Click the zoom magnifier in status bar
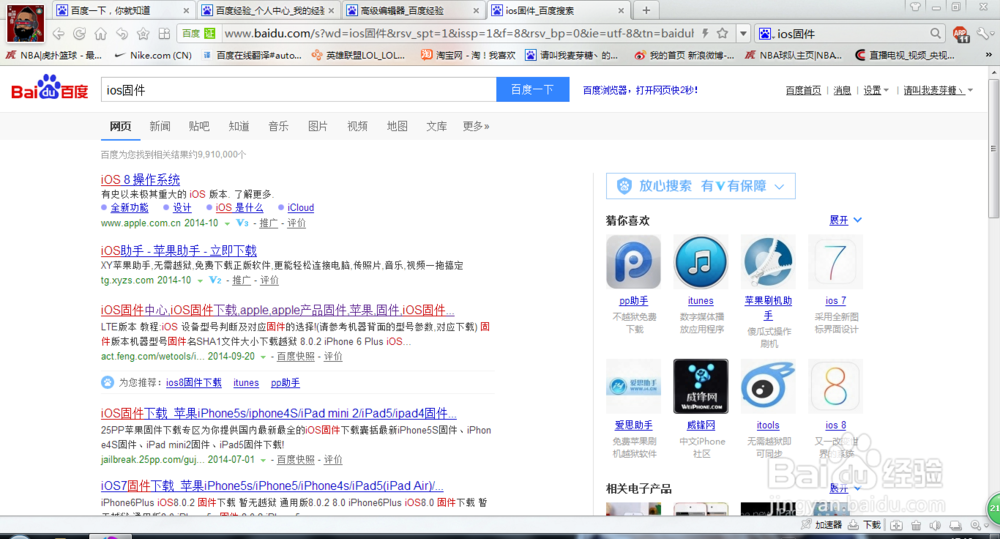This screenshot has height=539, width=1000. click(x=976, y=525)
